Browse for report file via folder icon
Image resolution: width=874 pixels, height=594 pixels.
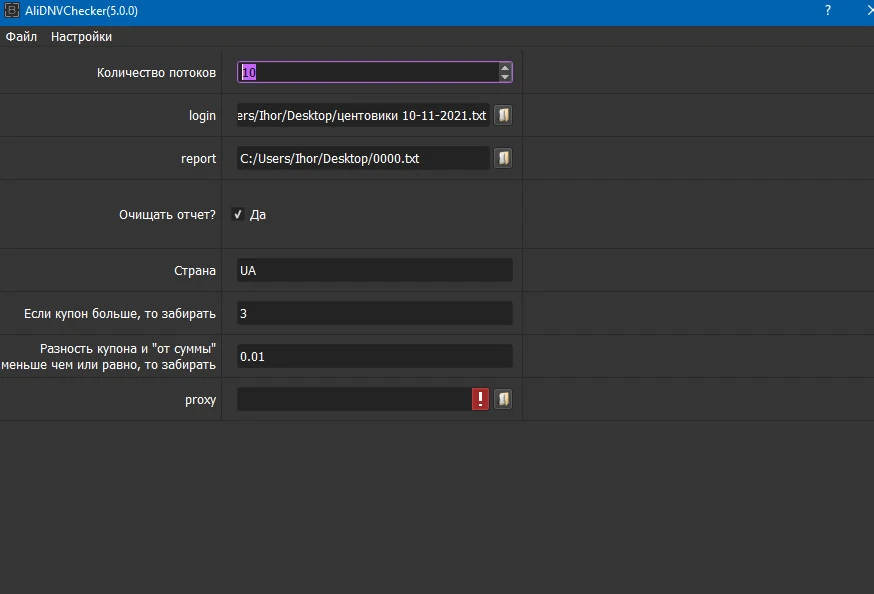503,158
